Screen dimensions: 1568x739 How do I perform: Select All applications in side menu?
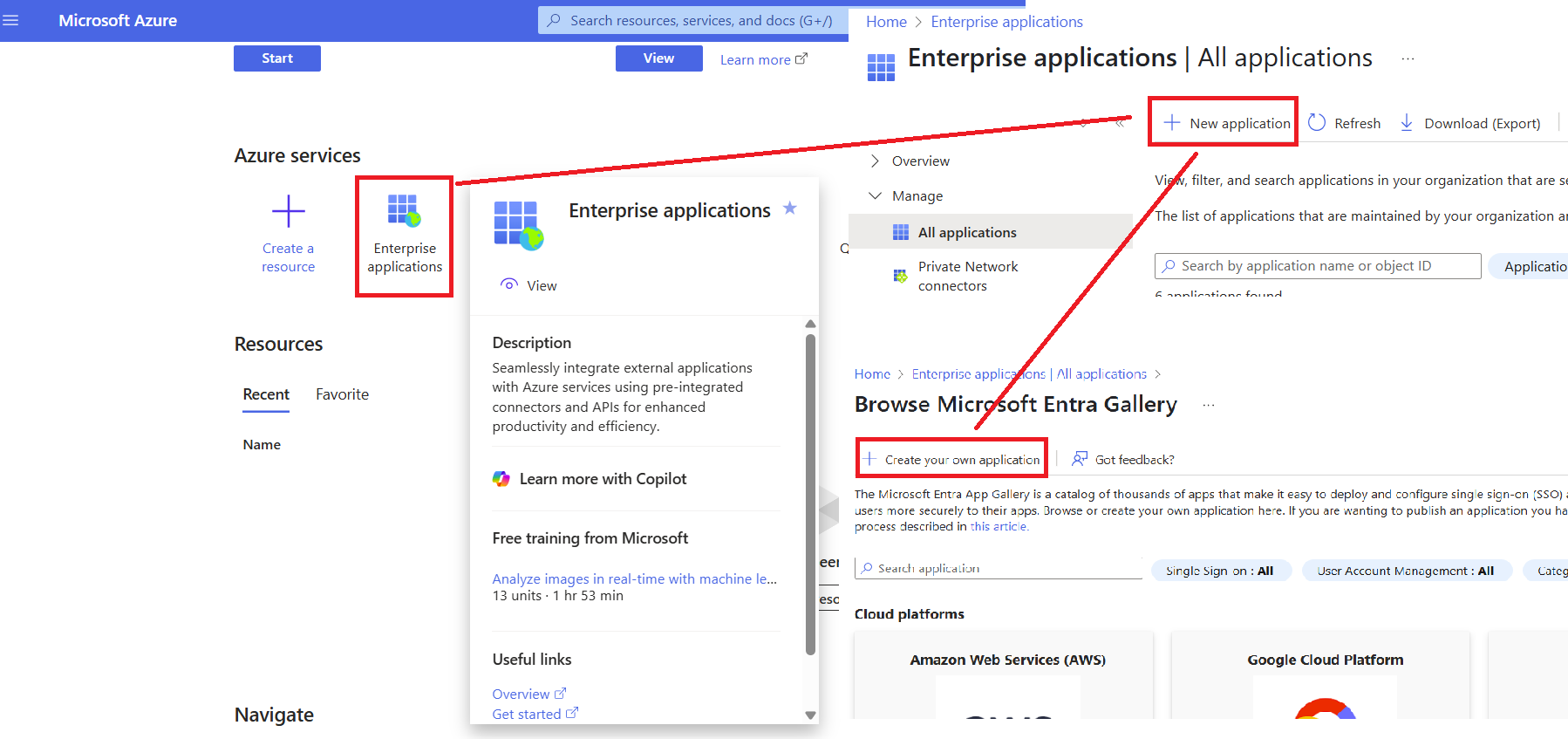coord(991,232)
